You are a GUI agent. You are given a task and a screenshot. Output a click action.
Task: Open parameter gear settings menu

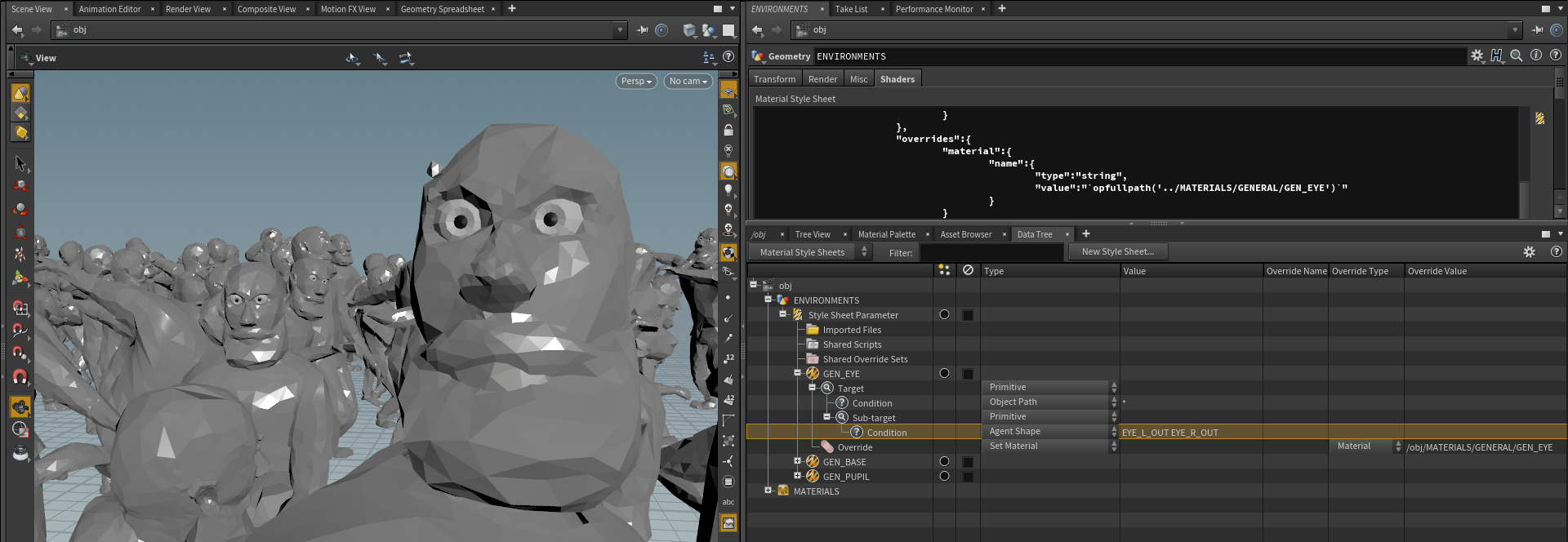click(x=1477, y=56)
